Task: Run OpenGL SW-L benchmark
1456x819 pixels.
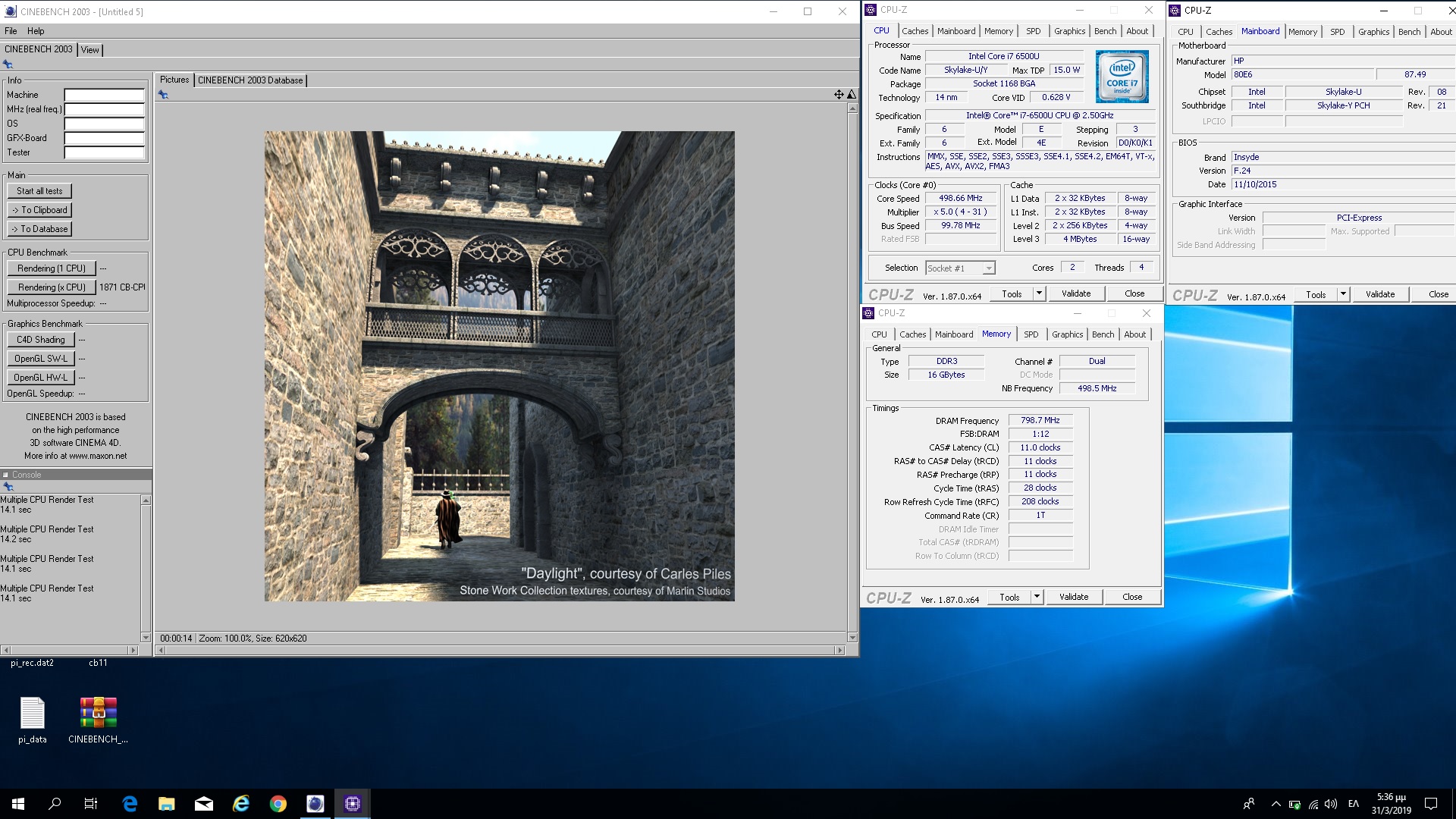Action: pyautogui.click(x=41, y=359)
